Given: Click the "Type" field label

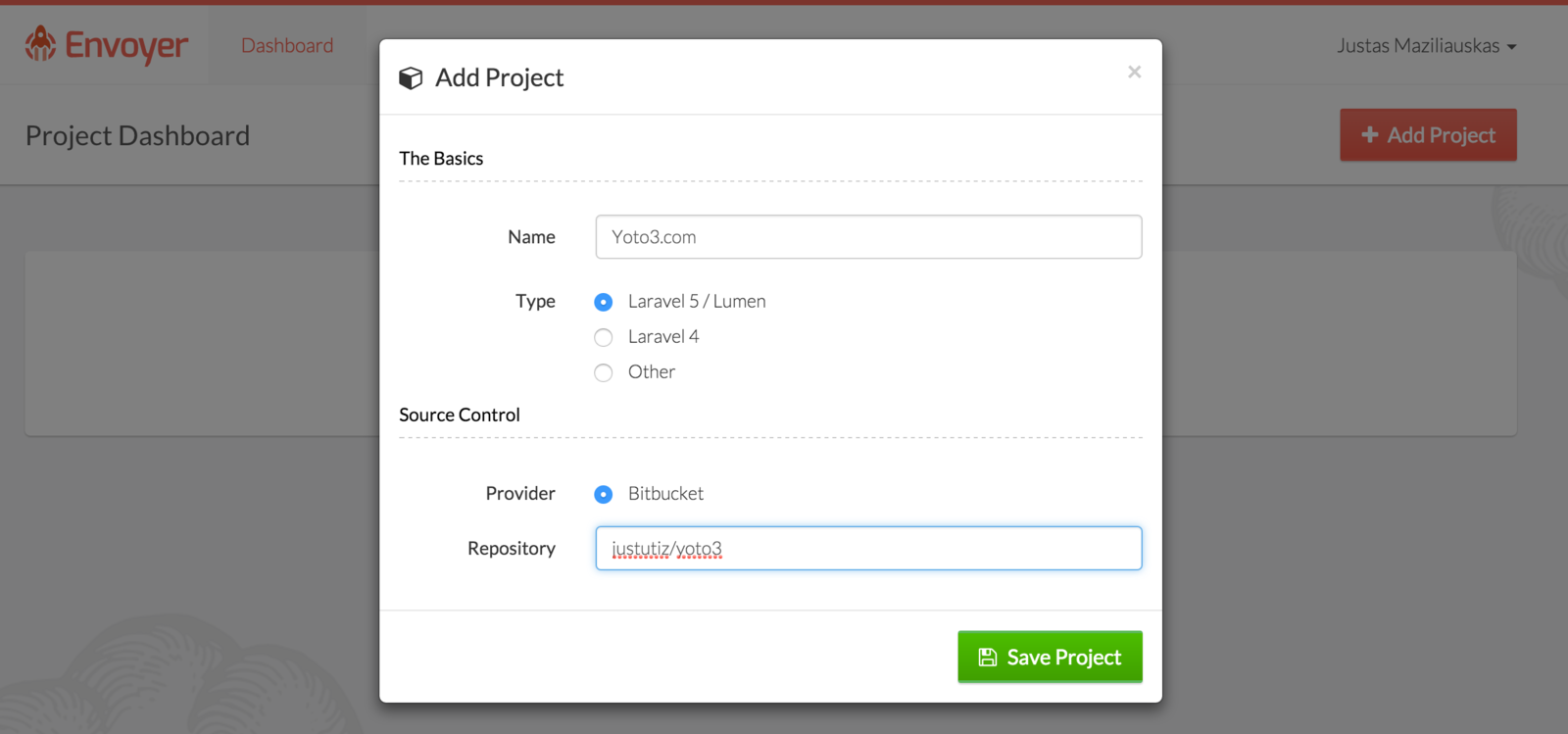Looking at the screenshot, I should [535, 301].
